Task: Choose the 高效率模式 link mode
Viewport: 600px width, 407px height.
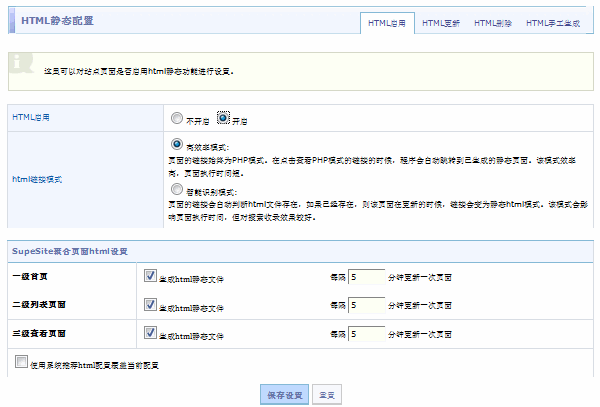Action: [x=177, y=144]
